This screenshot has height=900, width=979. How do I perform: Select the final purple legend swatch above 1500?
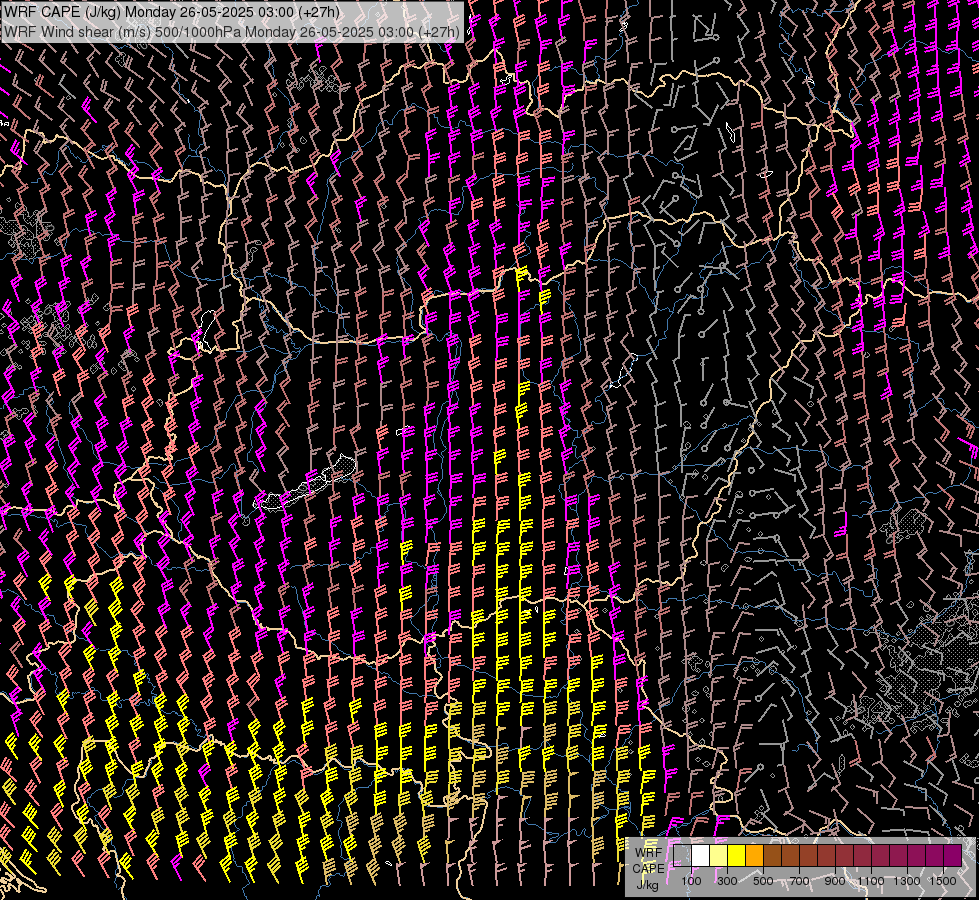click(952, 856)
